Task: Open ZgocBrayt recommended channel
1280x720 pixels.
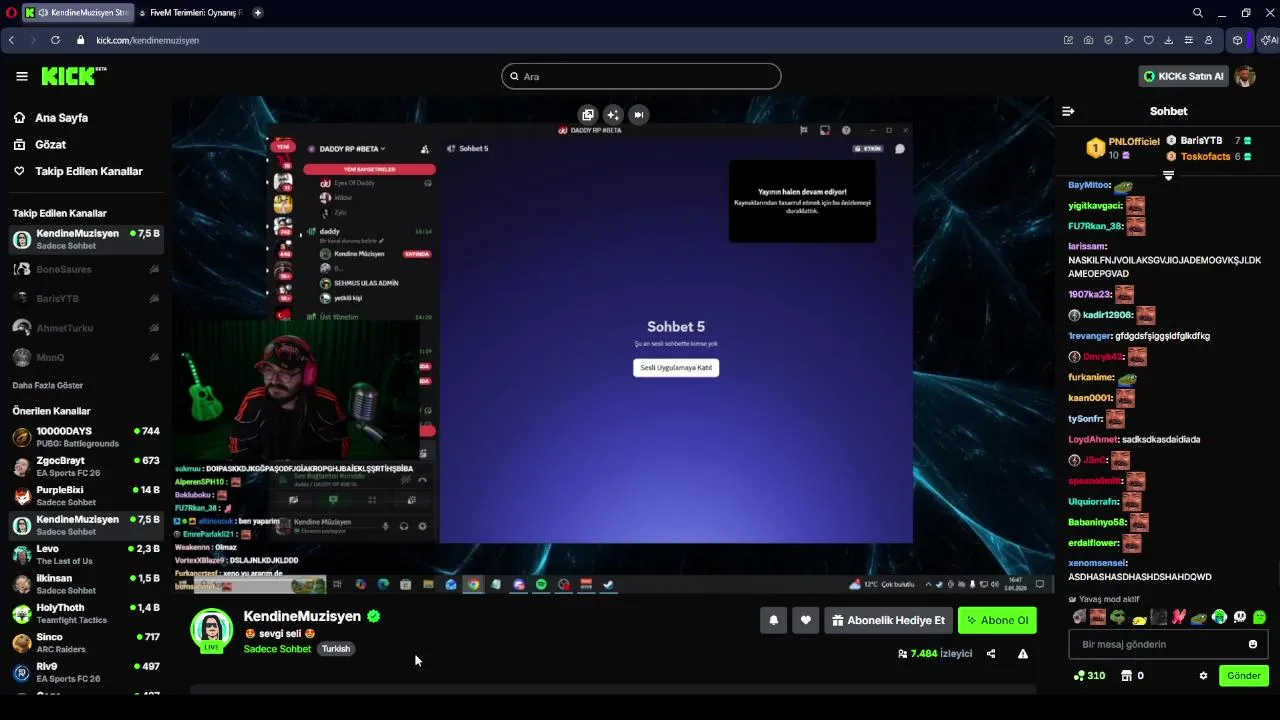Action: [x=86, y=467]
